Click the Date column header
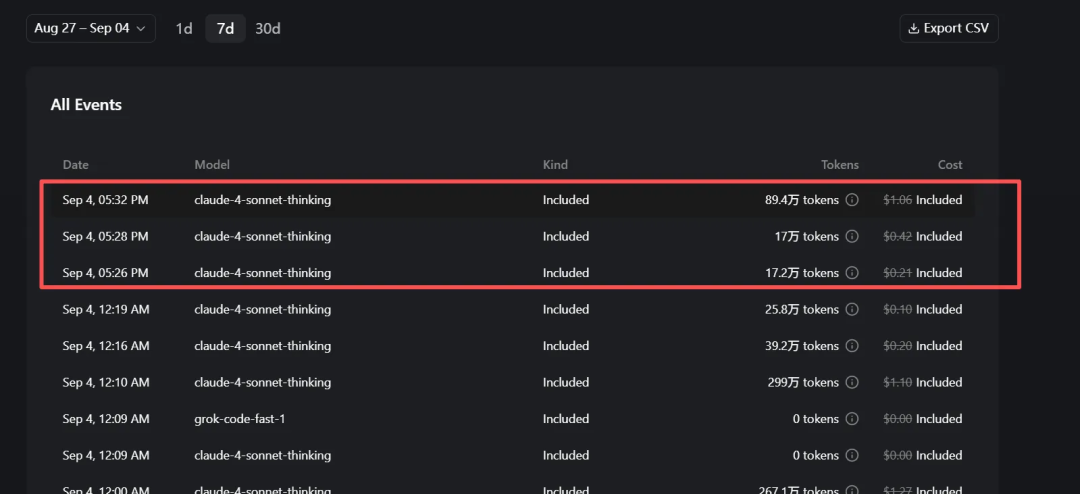The image size is (1080, 494). (x=76, y=165)
